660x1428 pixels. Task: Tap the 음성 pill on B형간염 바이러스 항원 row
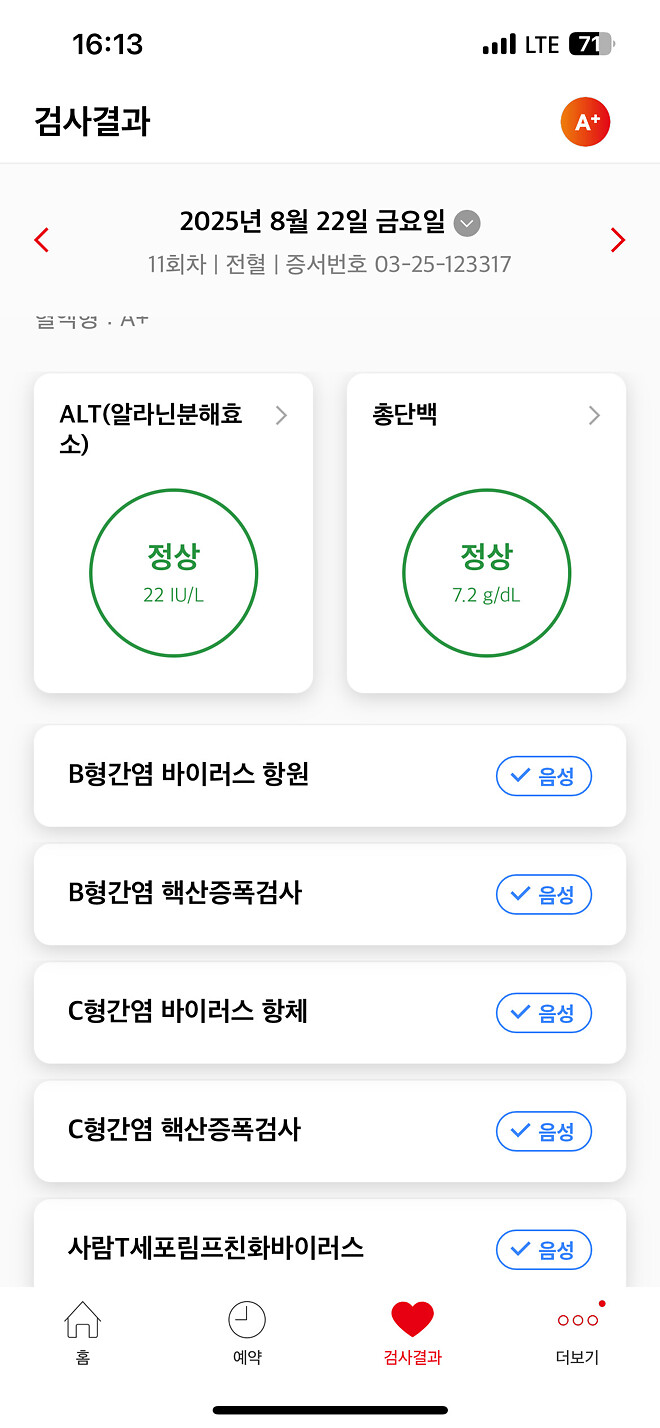[x=544, y=776]
